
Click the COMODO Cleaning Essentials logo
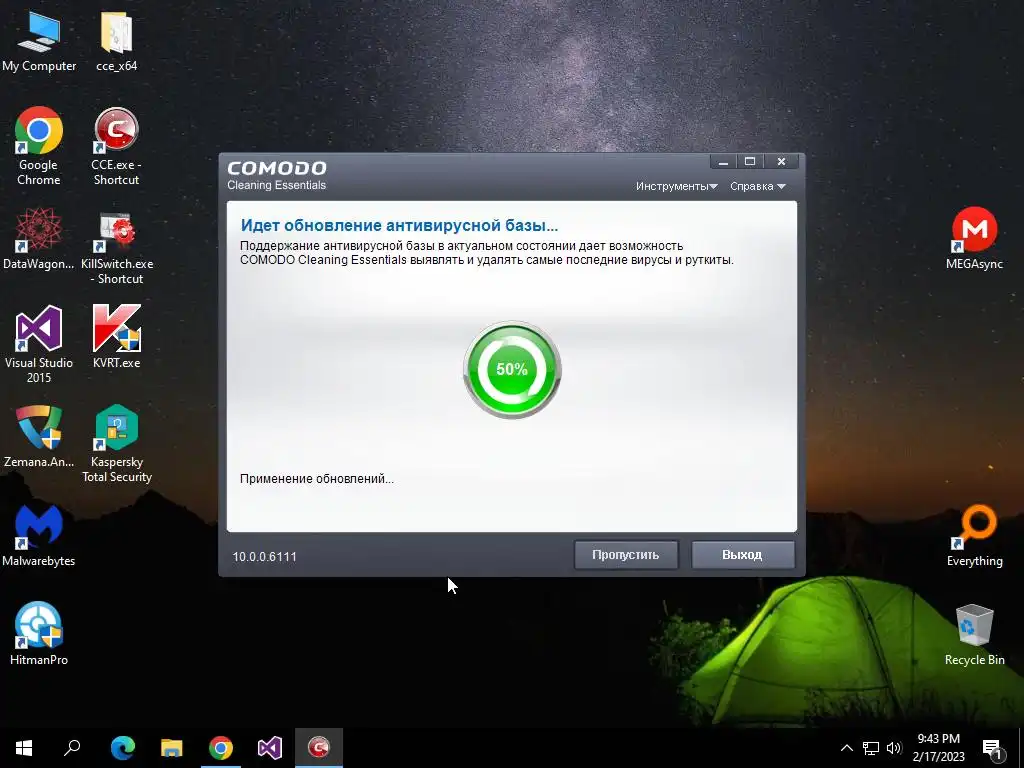(277, 176)
